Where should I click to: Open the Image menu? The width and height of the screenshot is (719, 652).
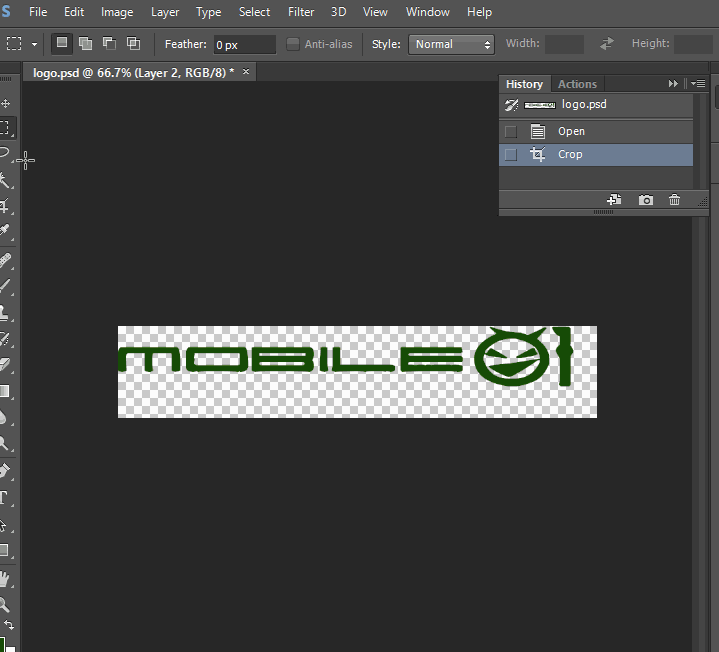pos(117,12)
